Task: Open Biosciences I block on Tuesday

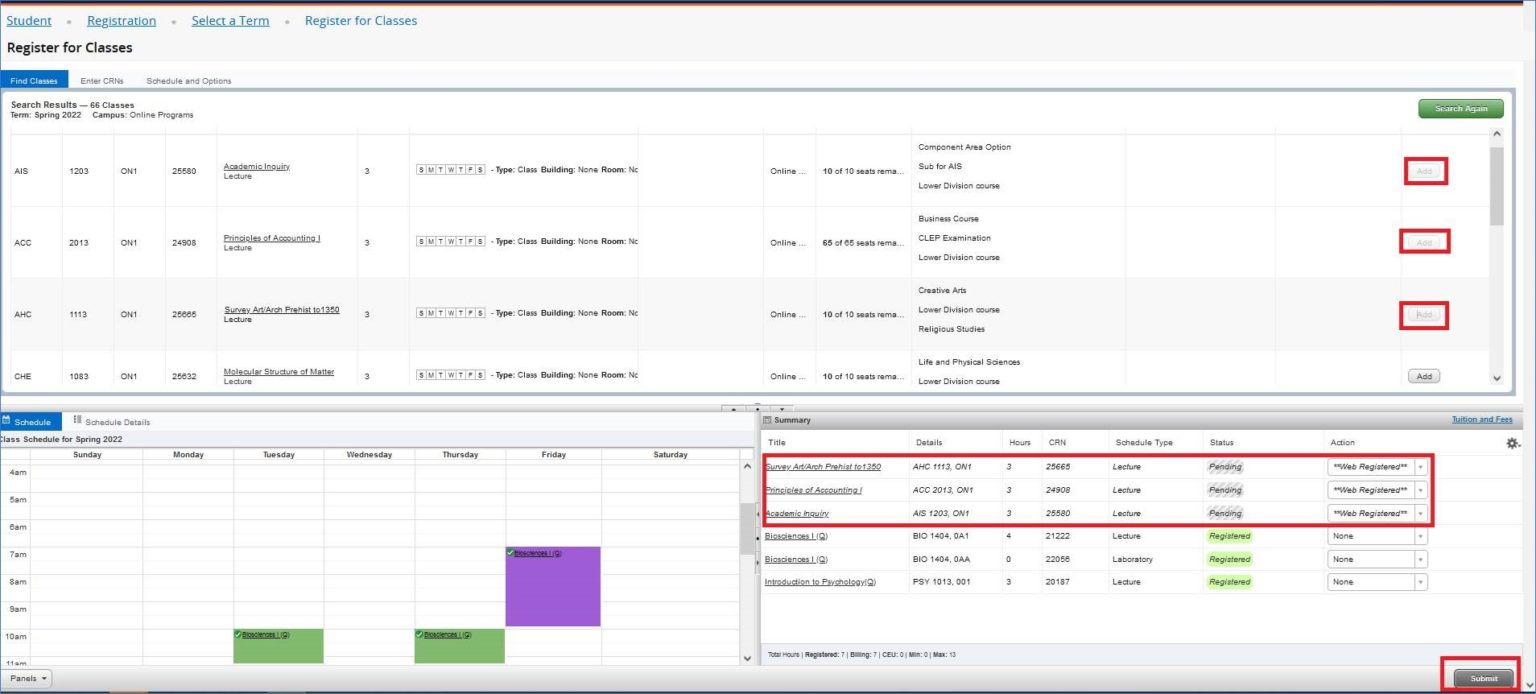Action: click(278, 645)
